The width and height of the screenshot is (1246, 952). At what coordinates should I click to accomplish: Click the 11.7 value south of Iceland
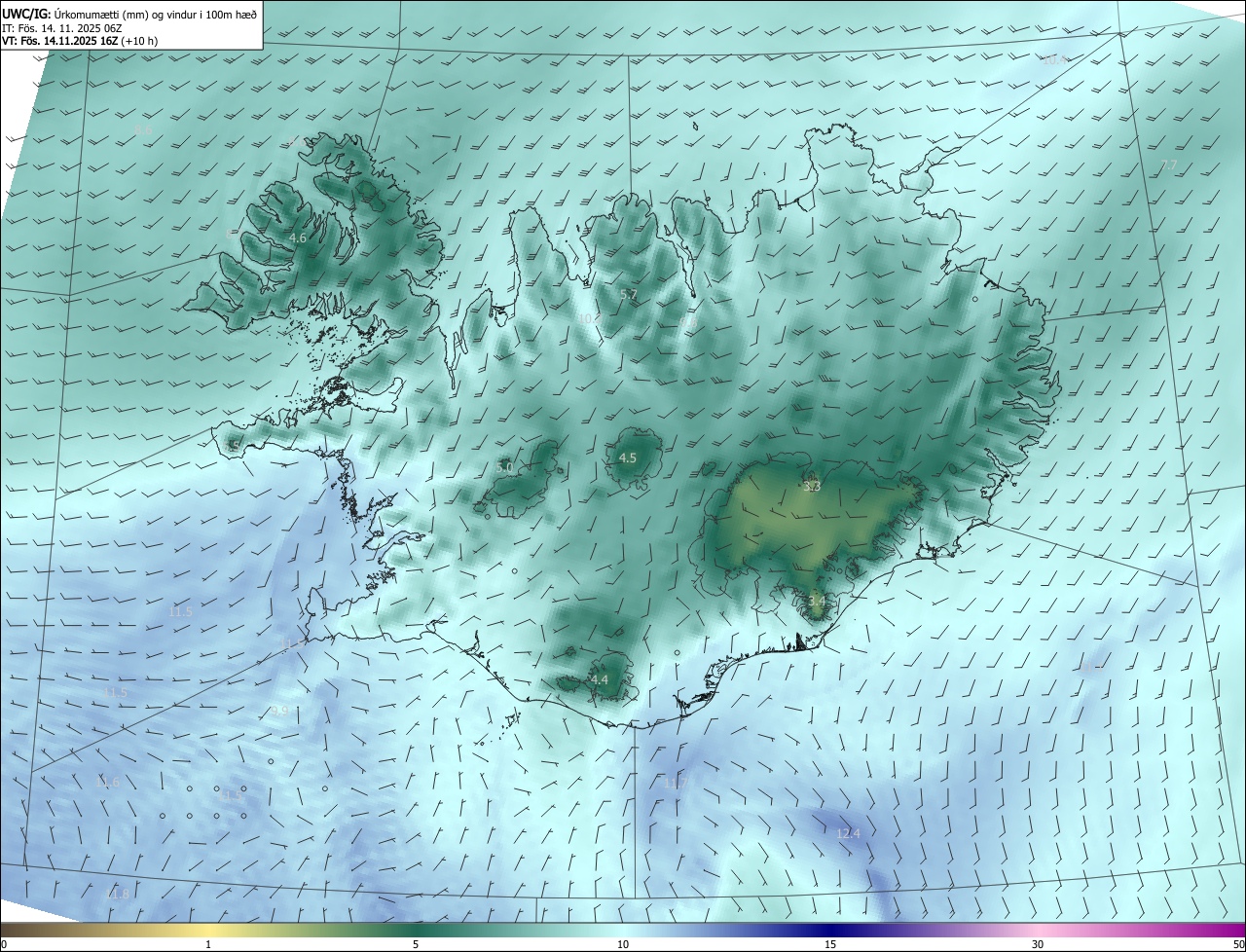point(676,784)
